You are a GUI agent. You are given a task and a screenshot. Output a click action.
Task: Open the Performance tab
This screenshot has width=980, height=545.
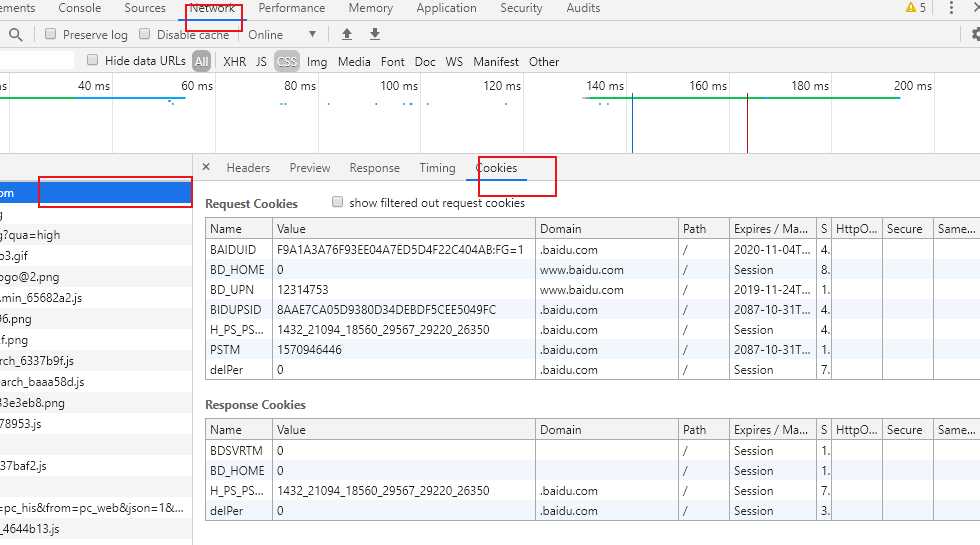coord(292,8)
